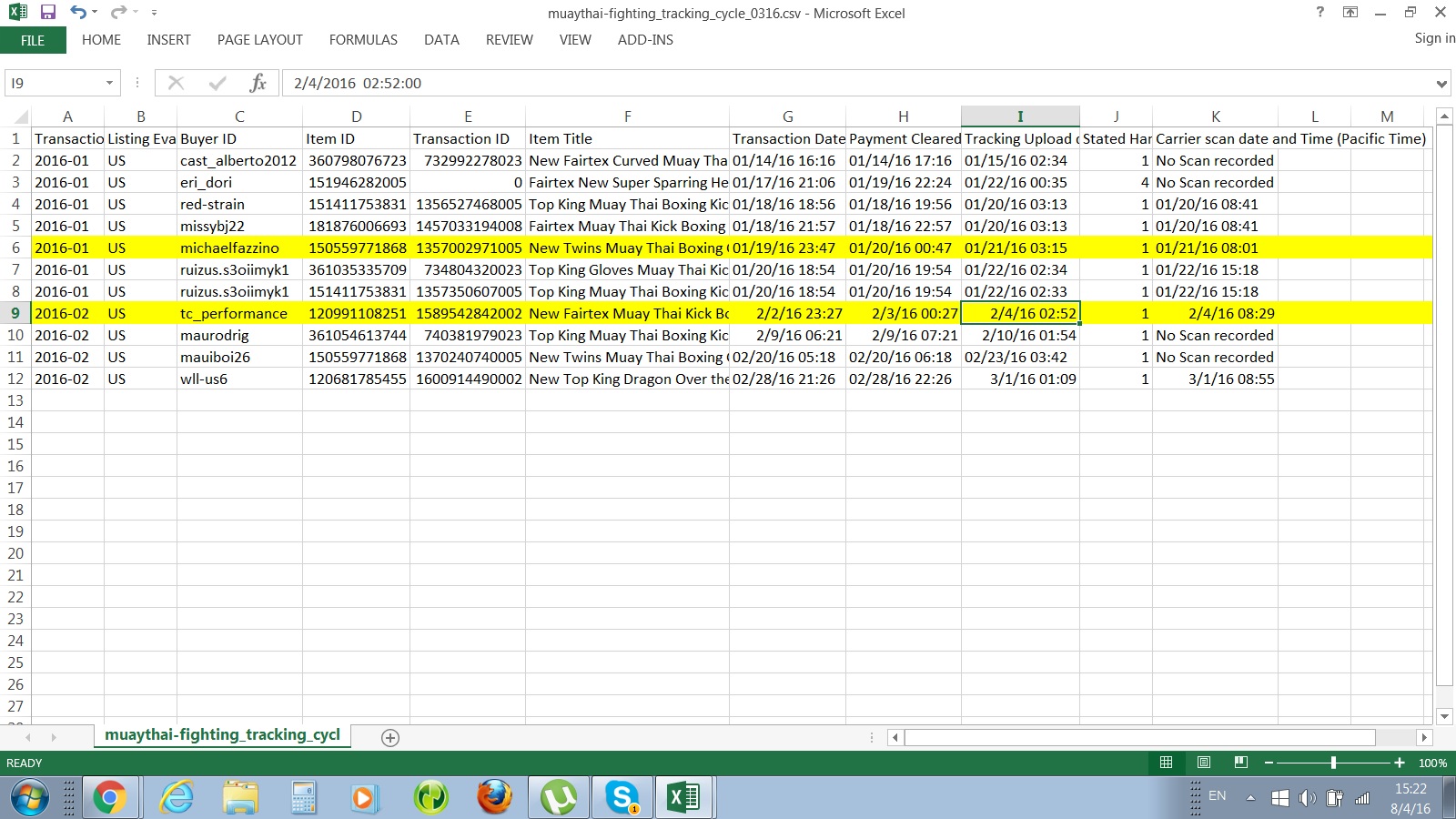The width and height of the screenshot is (1456, 819).
Task: Click the Insert Function fx icon
Action: (258, 83)
